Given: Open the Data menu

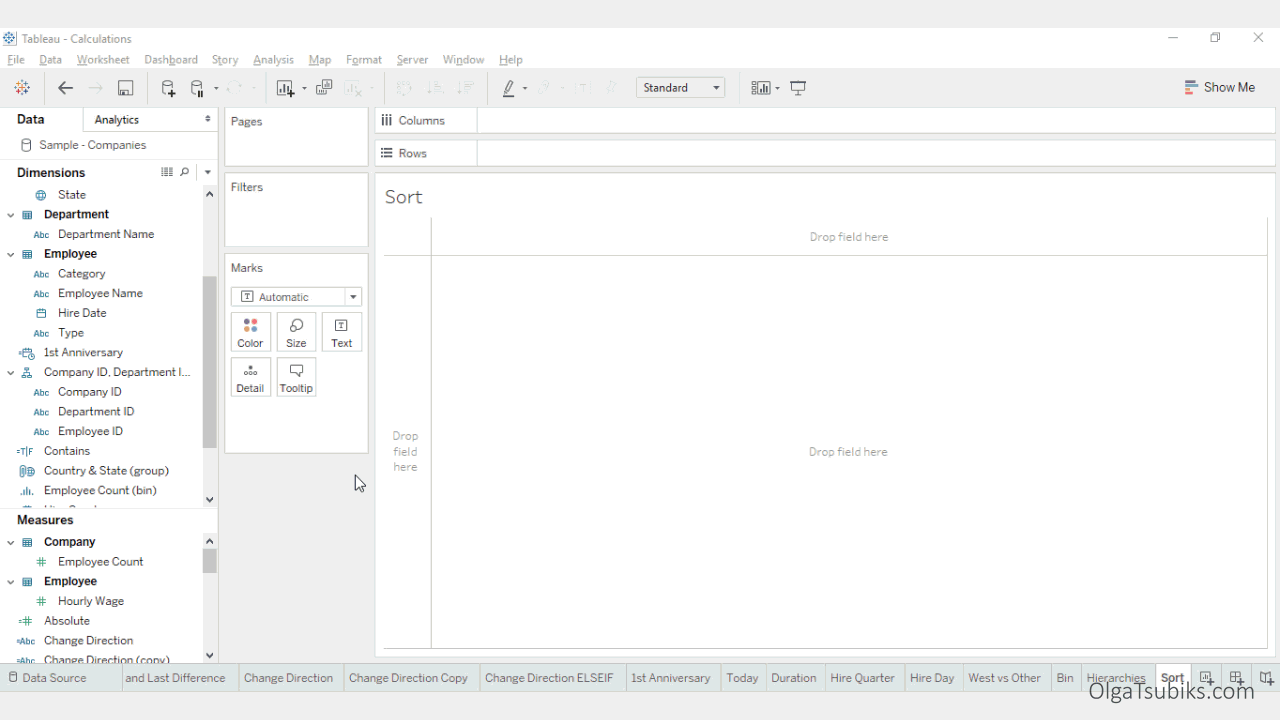Looking at the screenshot, I should click(x=50, y=60).
